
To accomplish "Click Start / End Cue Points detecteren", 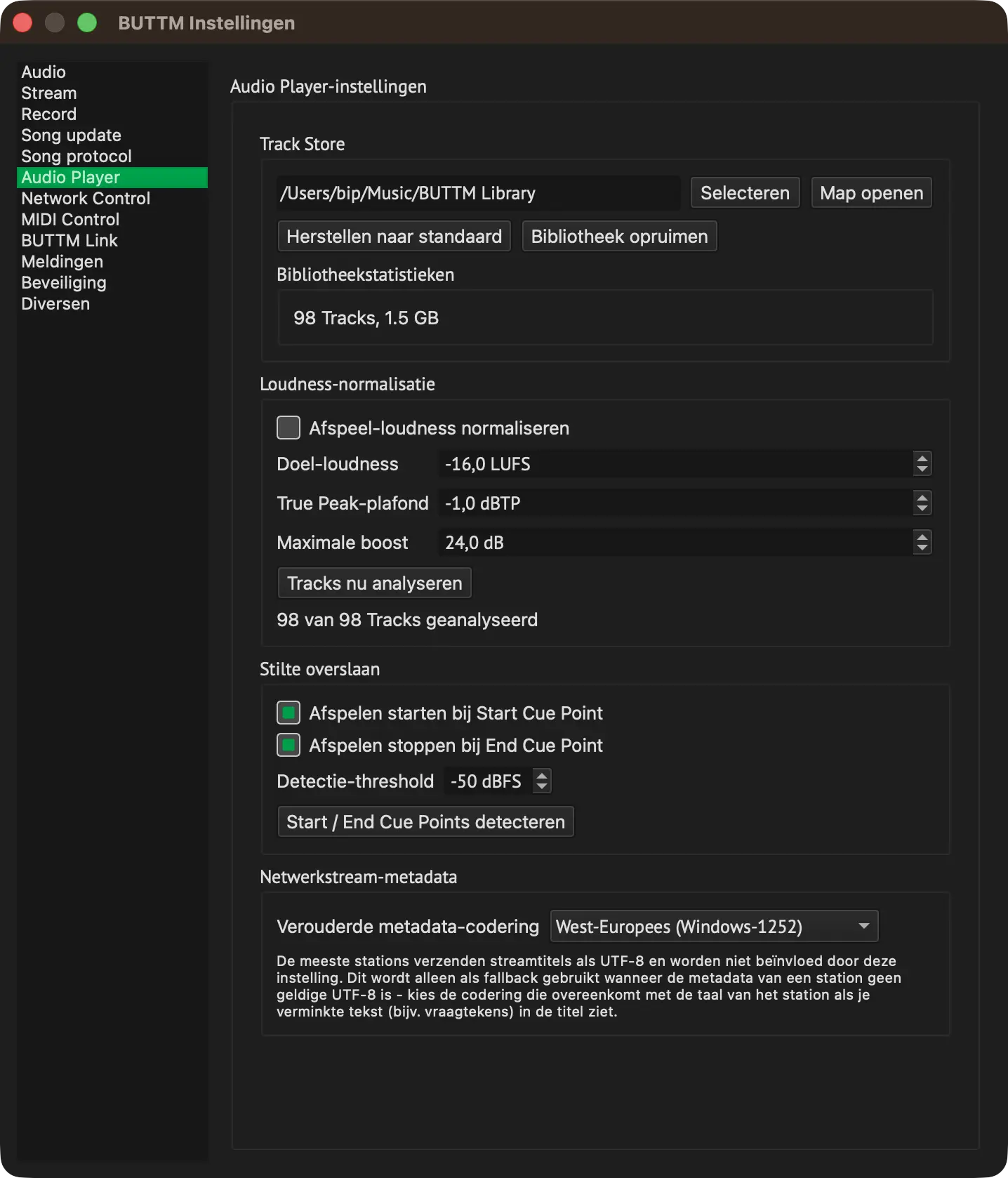I will (x=426, y=822).
